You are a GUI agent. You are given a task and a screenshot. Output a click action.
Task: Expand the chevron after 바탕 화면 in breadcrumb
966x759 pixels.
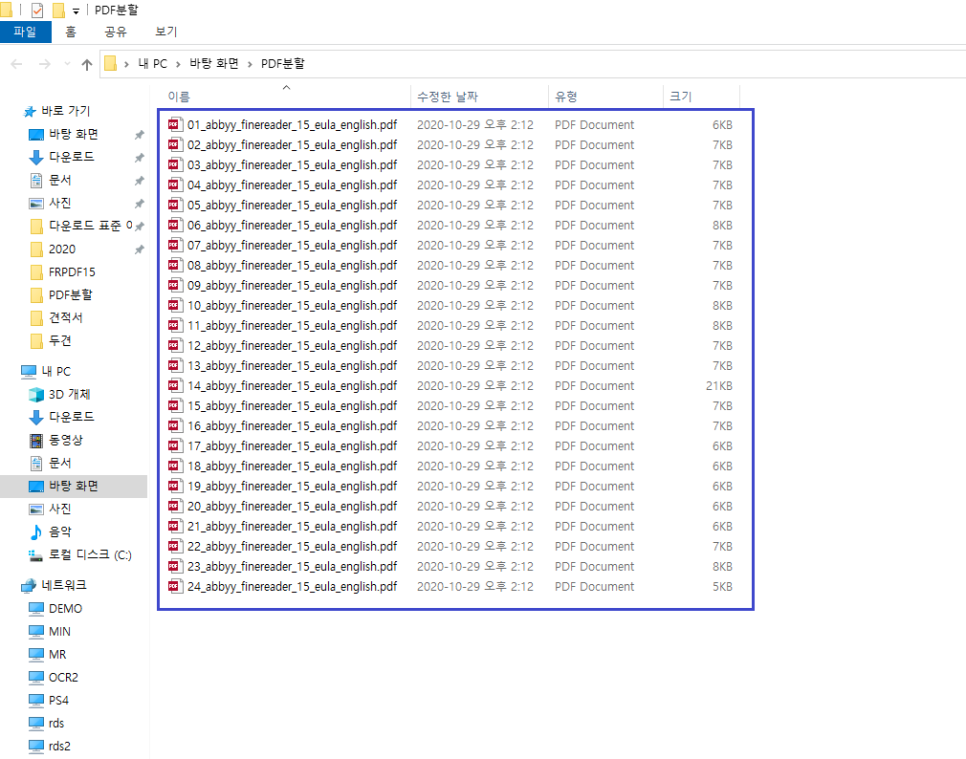(x=250, y=64)
